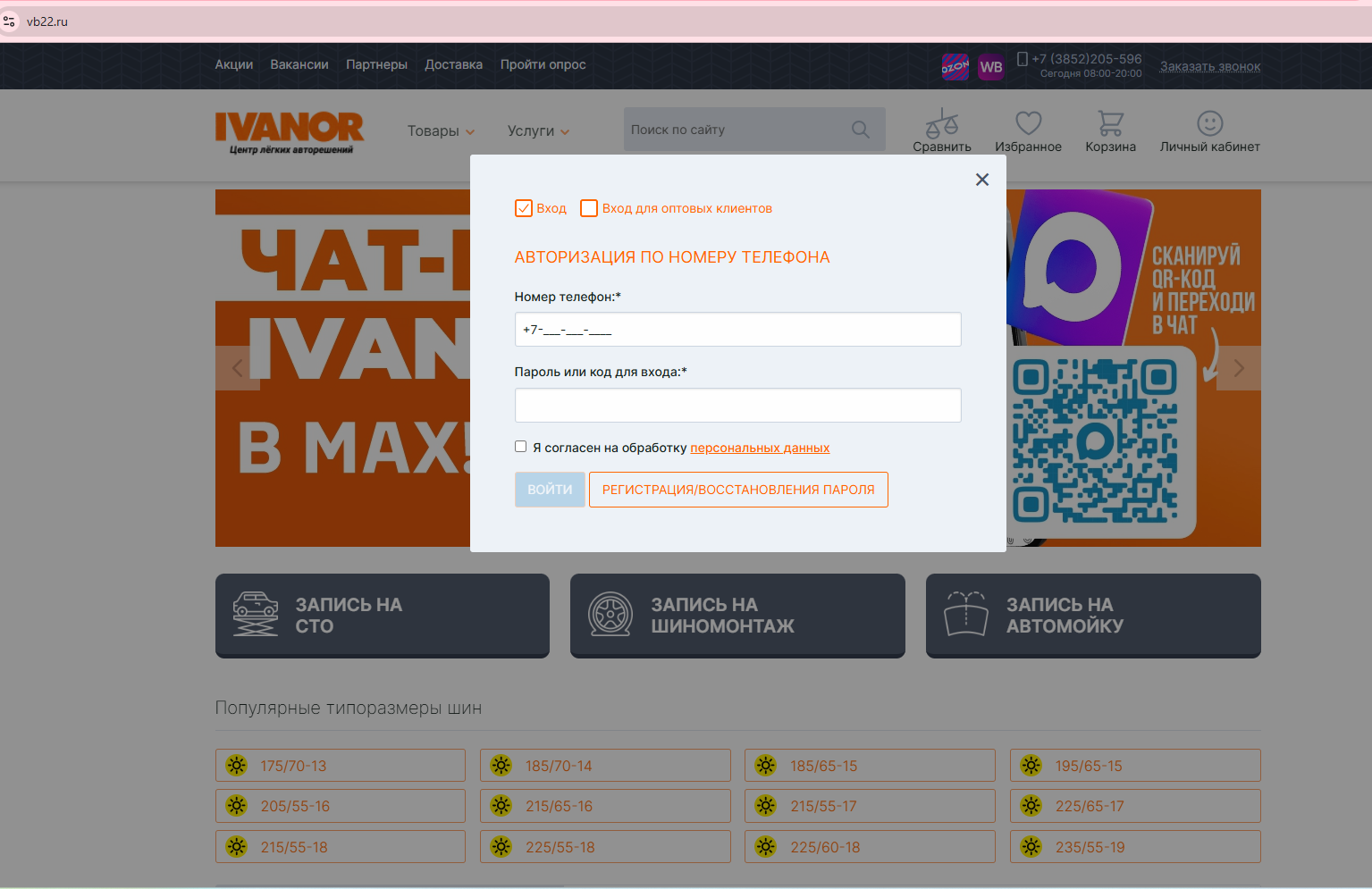Click the search magnifier icon
Screen dimensions: 1372x889
[860, 130]
